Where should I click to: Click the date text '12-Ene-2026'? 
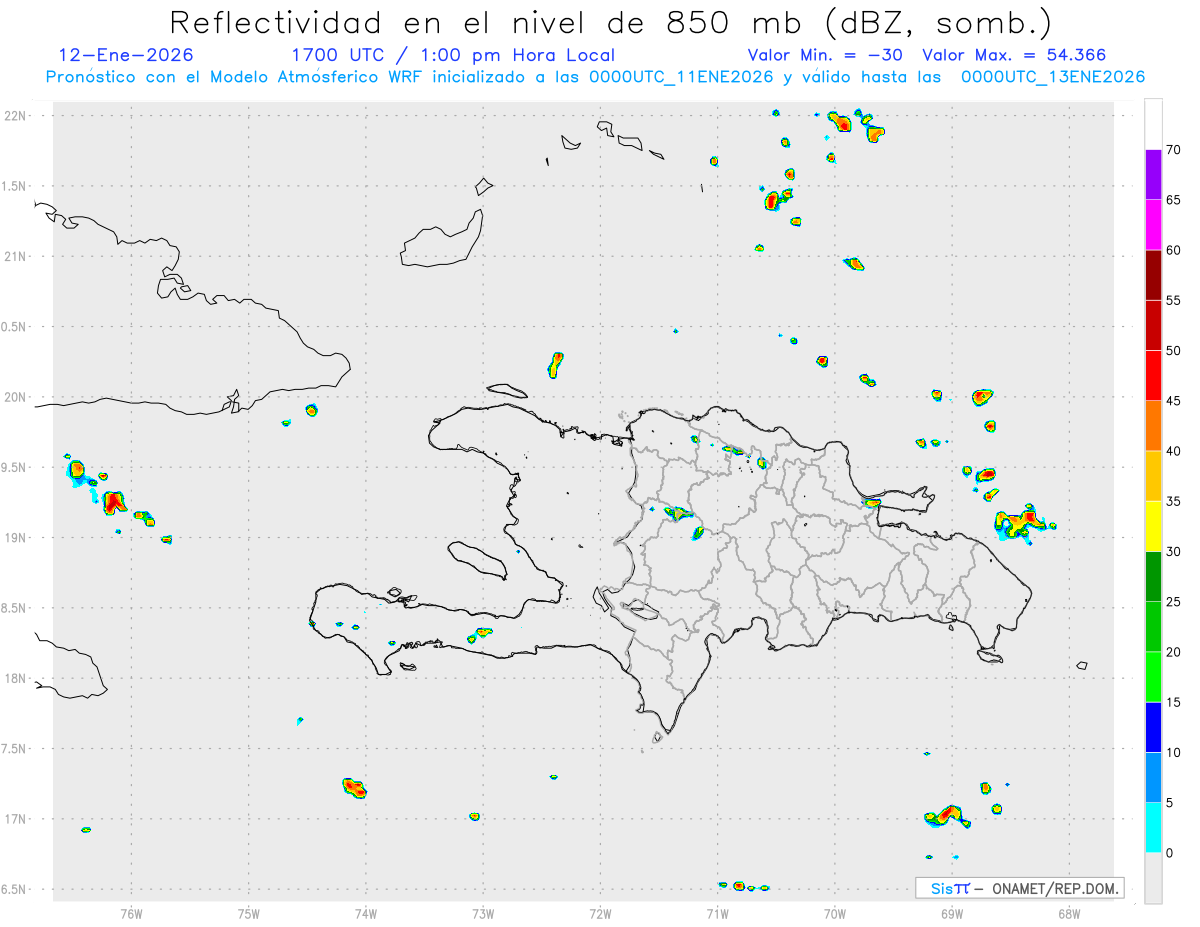(126, 55)
